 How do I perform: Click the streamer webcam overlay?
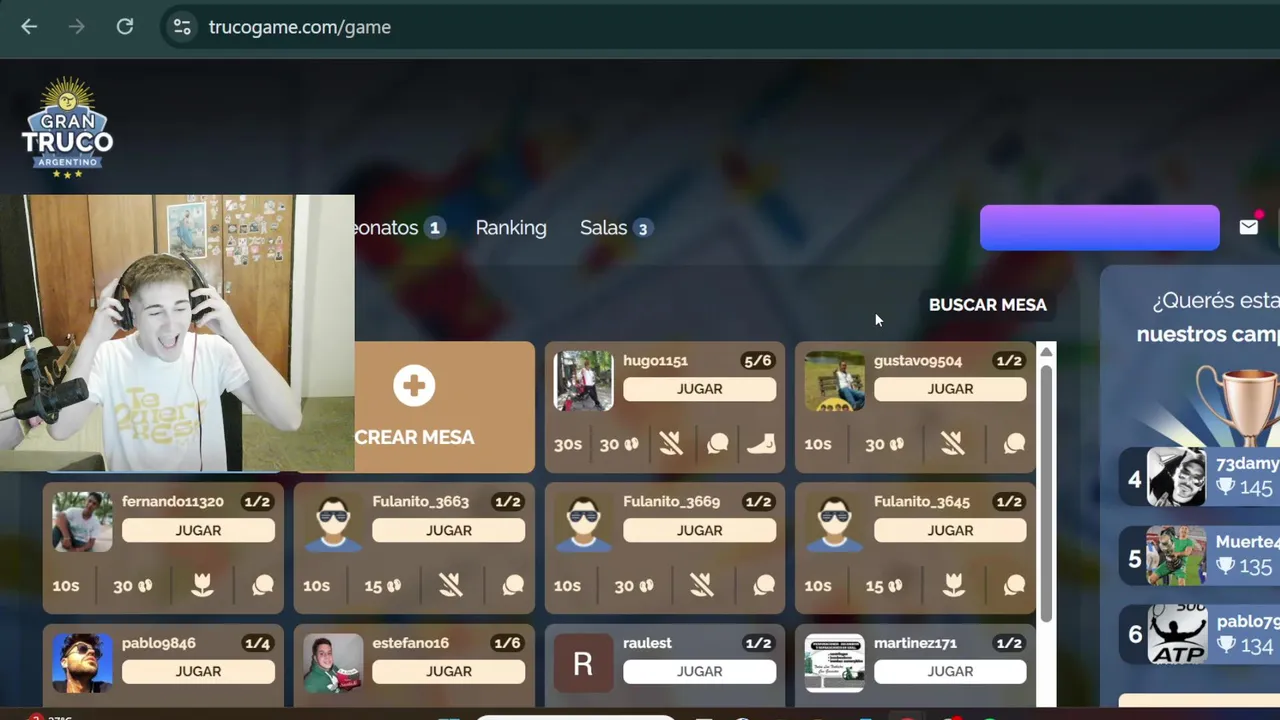point(177,333)
